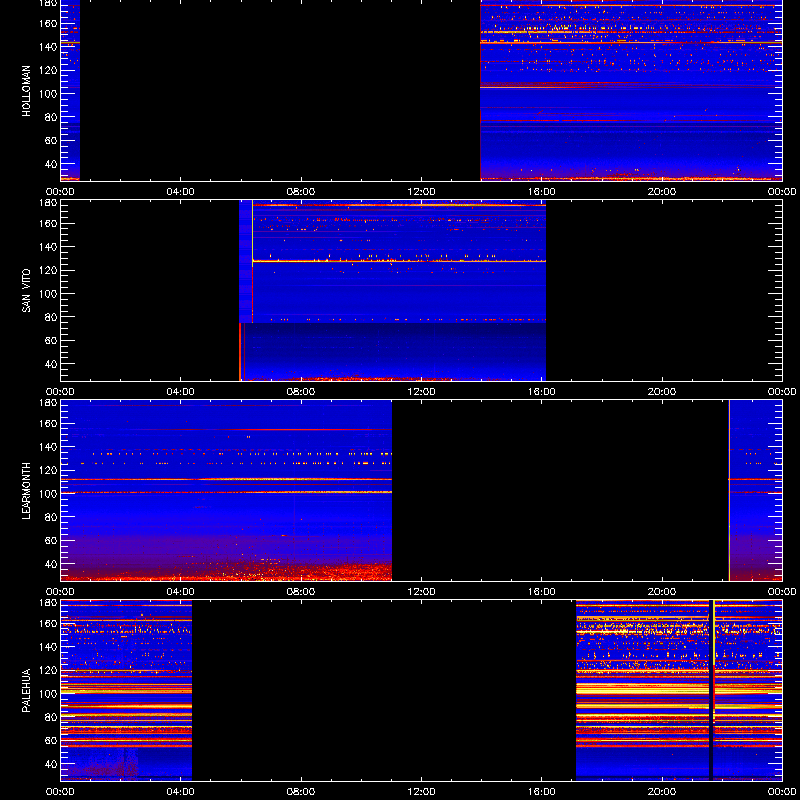The width and height of the screenshot is (800, 800).
Task: Select the PALEHUA station axis label
Action: click(26, 690)
